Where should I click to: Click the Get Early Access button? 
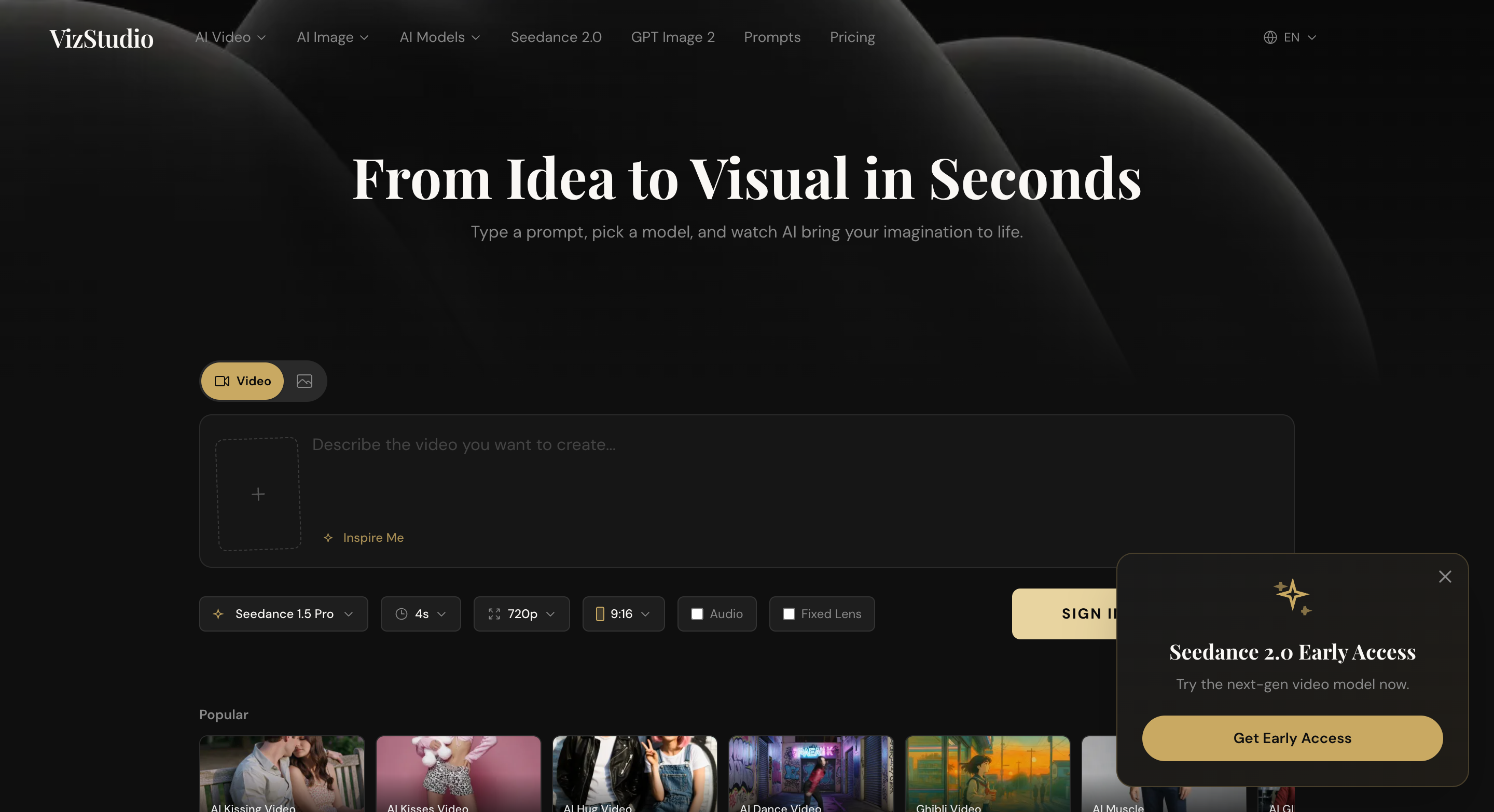point(1292,738)
